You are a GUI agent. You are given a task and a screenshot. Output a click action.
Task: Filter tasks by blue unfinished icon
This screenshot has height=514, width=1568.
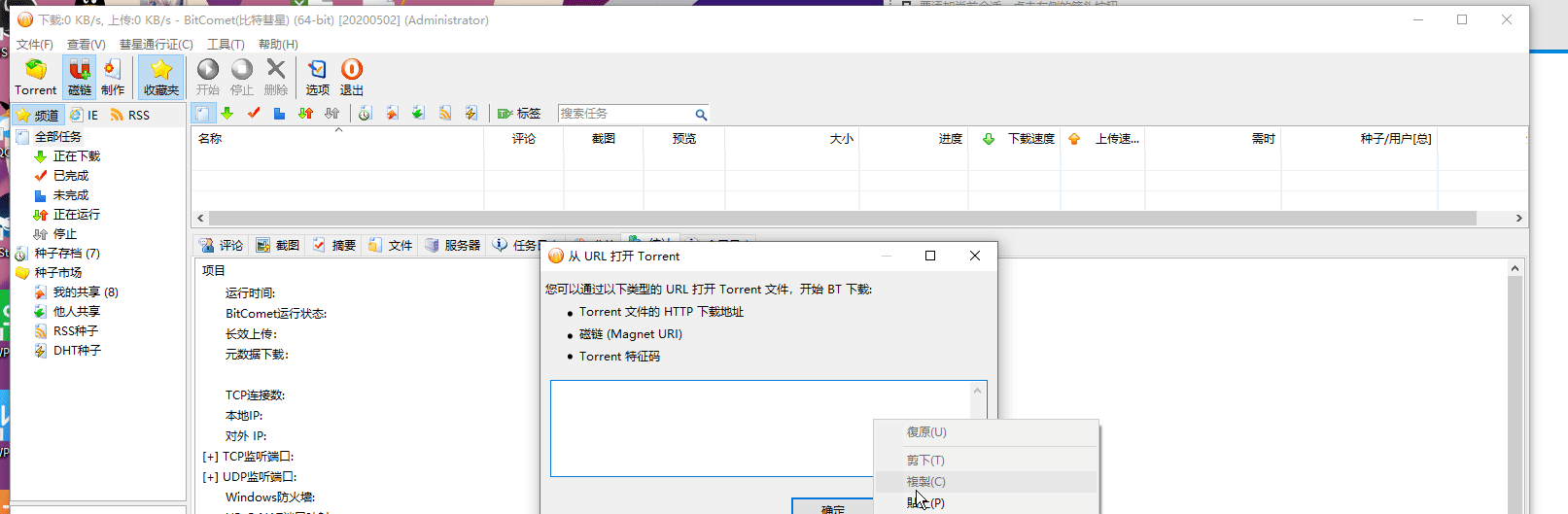279,114
